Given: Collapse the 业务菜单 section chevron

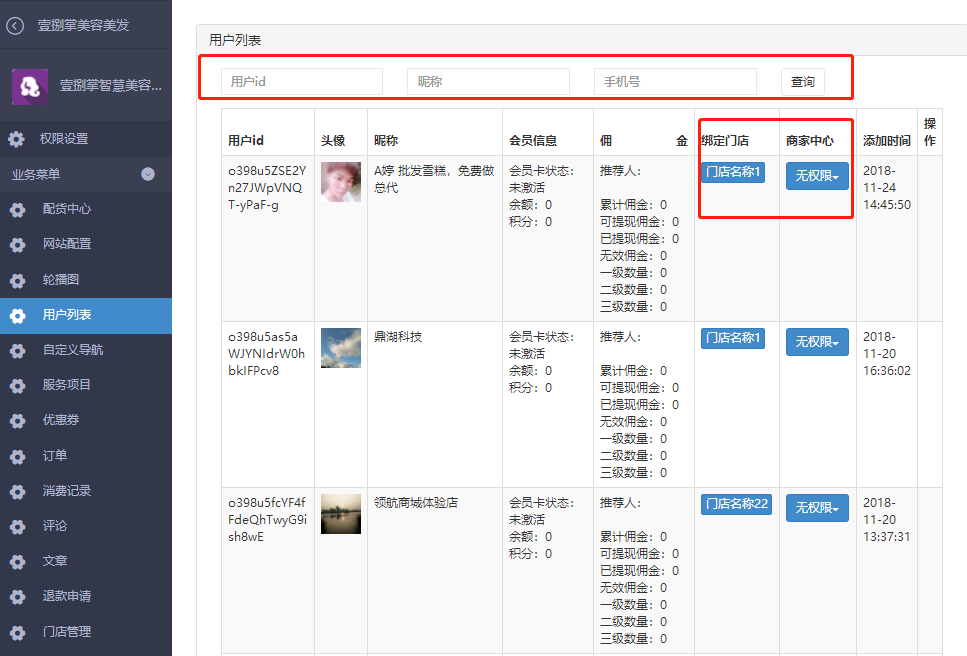Looking at the screenshot, I should pos(148,174).
